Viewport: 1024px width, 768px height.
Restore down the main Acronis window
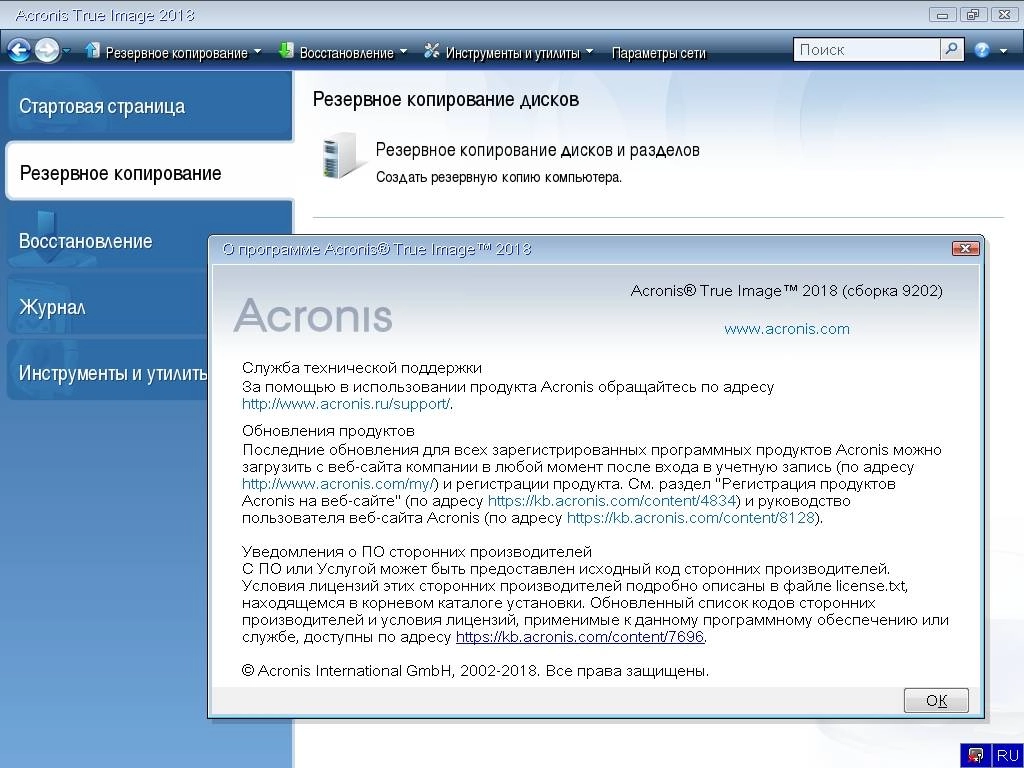[x=973, y=14]
